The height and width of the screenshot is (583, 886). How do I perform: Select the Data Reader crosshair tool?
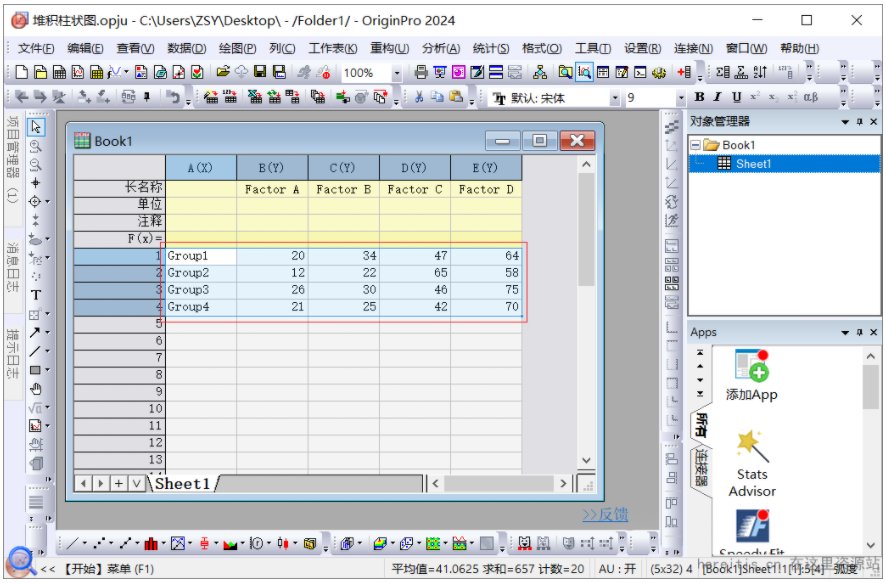point(35,201)
